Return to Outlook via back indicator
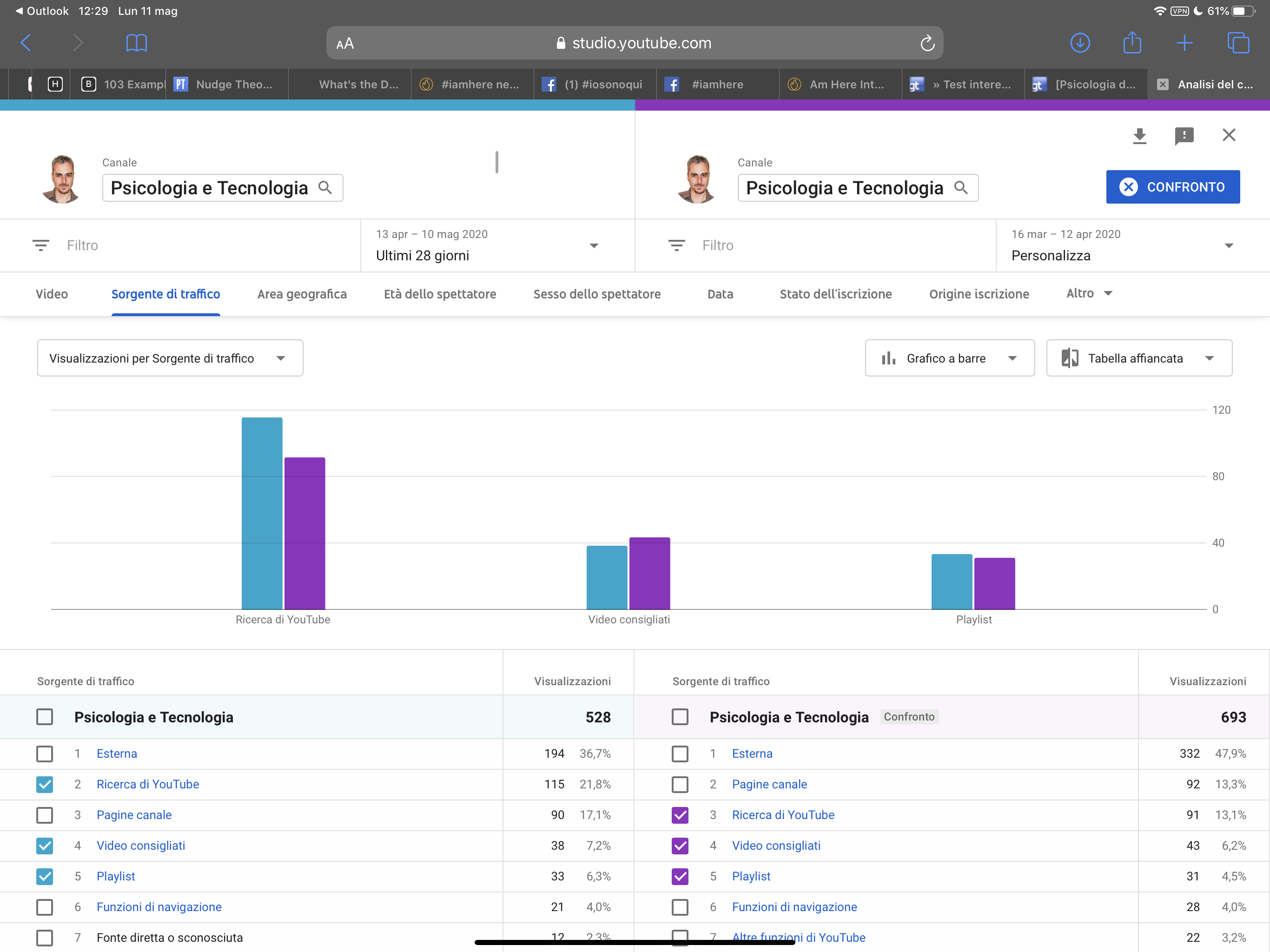 point(41,11)
